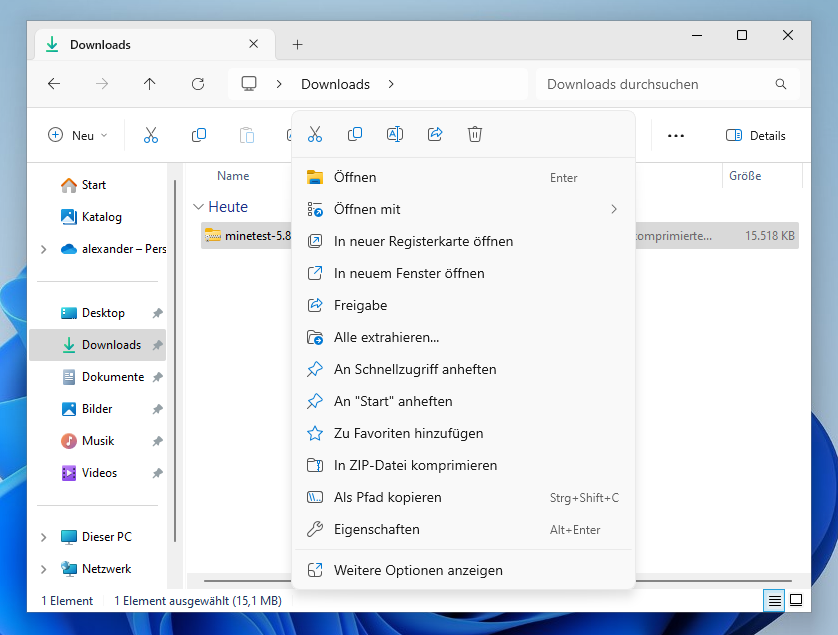Viewport: 838px width, 635px height.
Task: Expand the Öffnen mit submenu arrow
Action: (614, 209)
